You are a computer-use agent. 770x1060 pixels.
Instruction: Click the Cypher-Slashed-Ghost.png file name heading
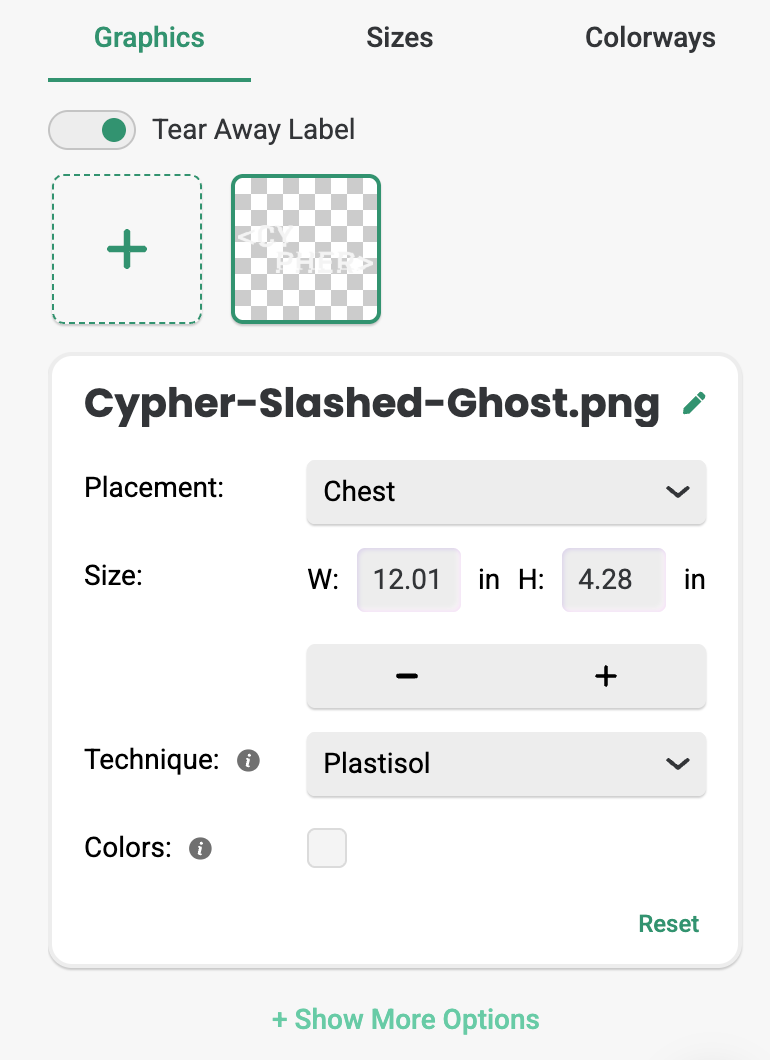point(372,403)
